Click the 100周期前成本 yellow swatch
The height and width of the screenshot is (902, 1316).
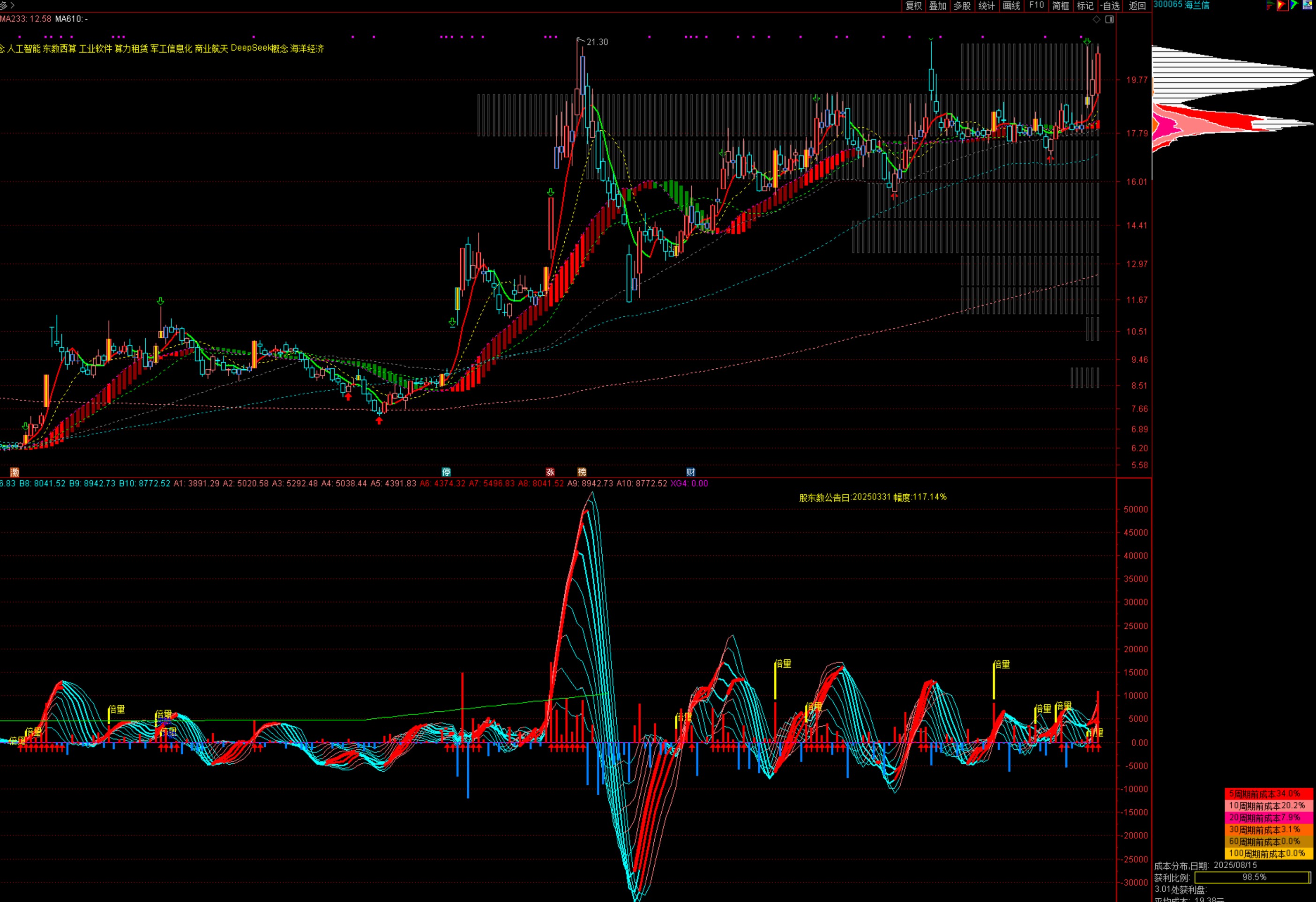click(1269, 853)
